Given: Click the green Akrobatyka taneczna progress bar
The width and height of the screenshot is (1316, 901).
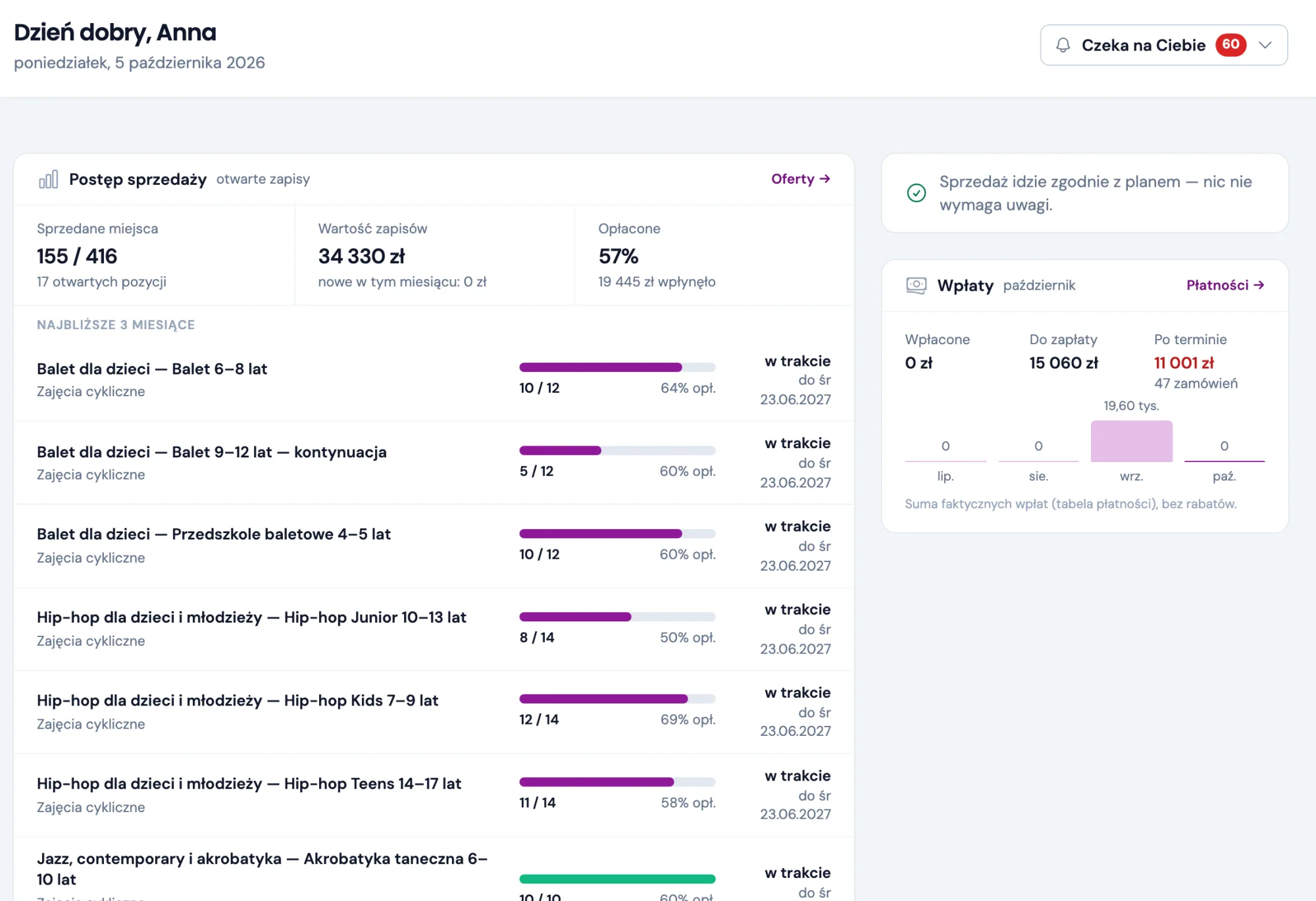Looking at the screenshot, I should click(x=617, y=879).
